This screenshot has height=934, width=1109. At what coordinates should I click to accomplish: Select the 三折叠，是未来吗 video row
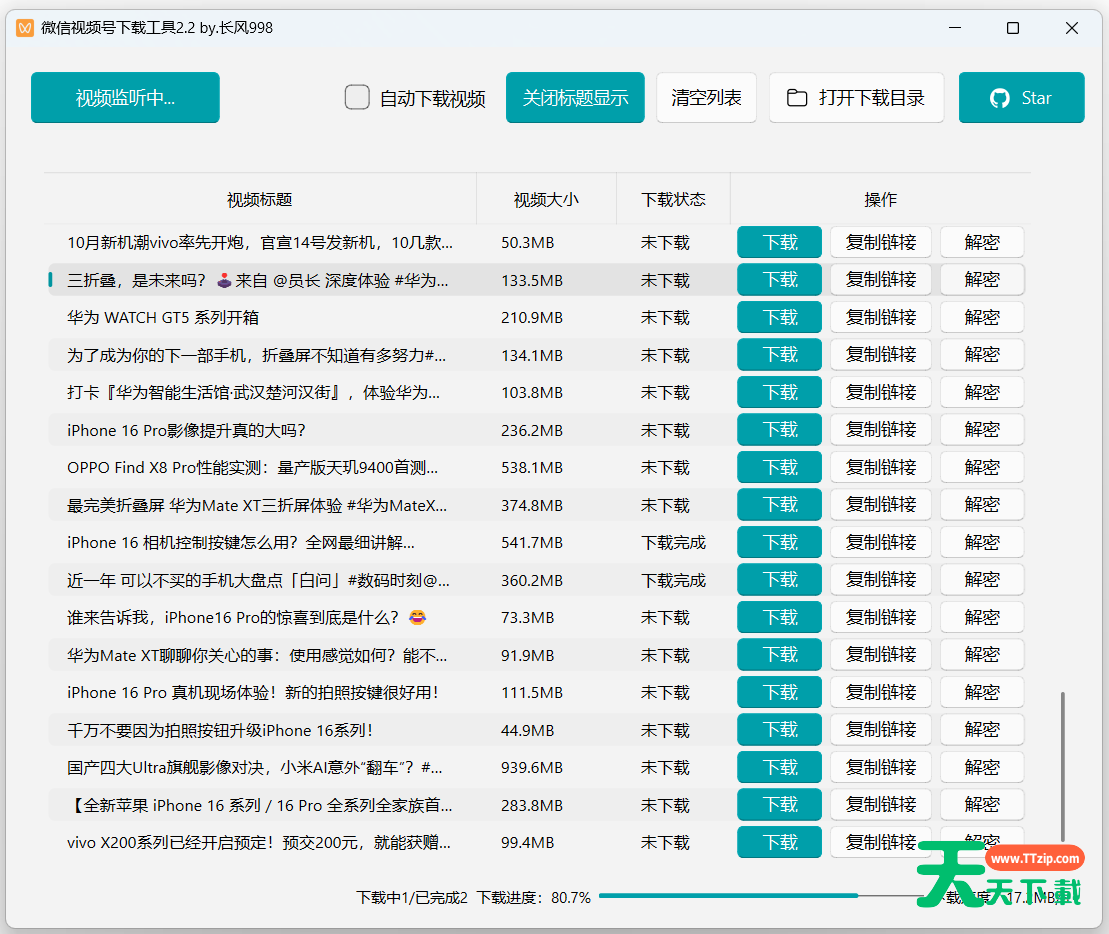(x=258, y=280)
